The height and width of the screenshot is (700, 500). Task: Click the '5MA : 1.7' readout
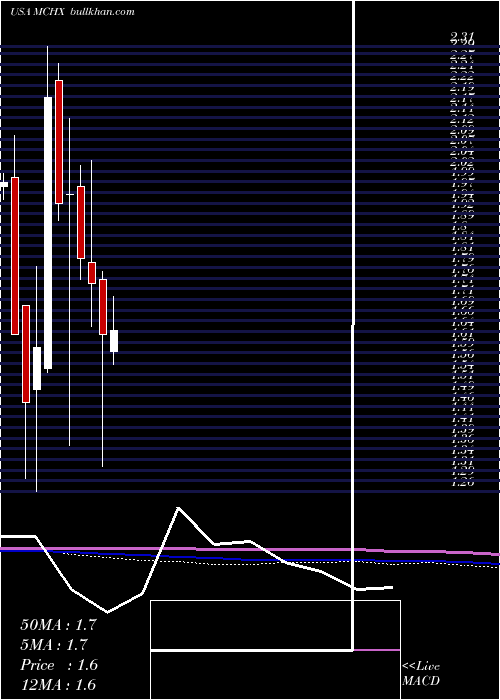pyautogui.click(x=54, y=645)
